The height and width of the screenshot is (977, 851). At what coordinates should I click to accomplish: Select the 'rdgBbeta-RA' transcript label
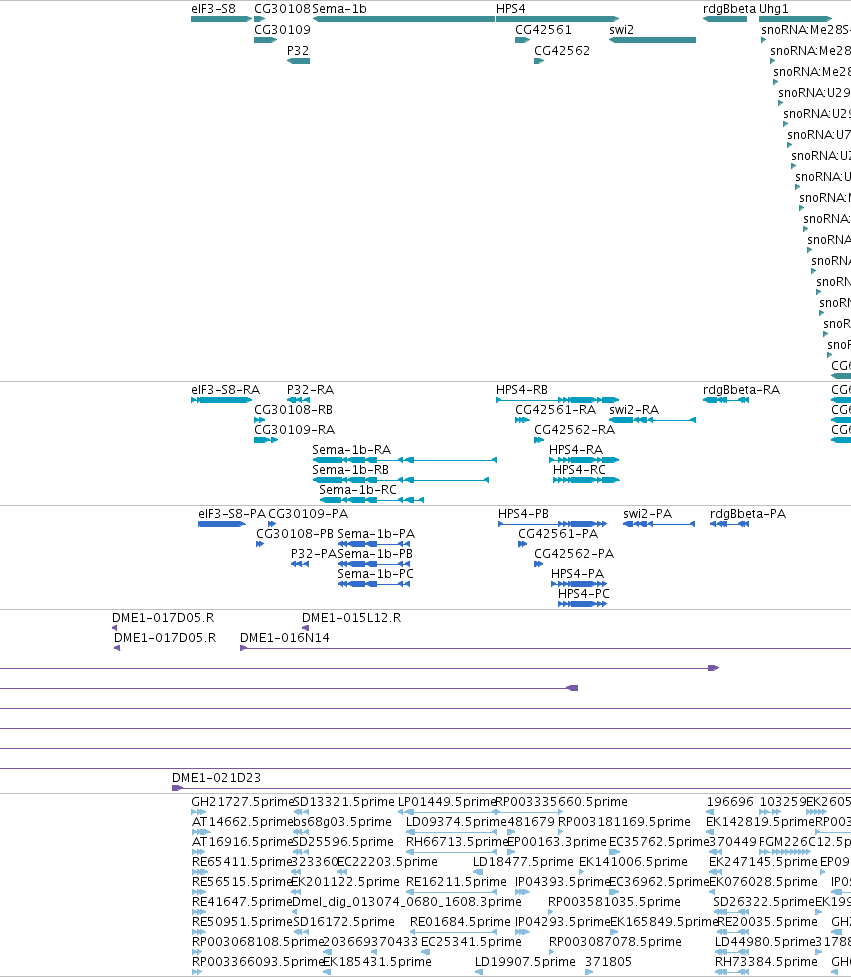741,389
